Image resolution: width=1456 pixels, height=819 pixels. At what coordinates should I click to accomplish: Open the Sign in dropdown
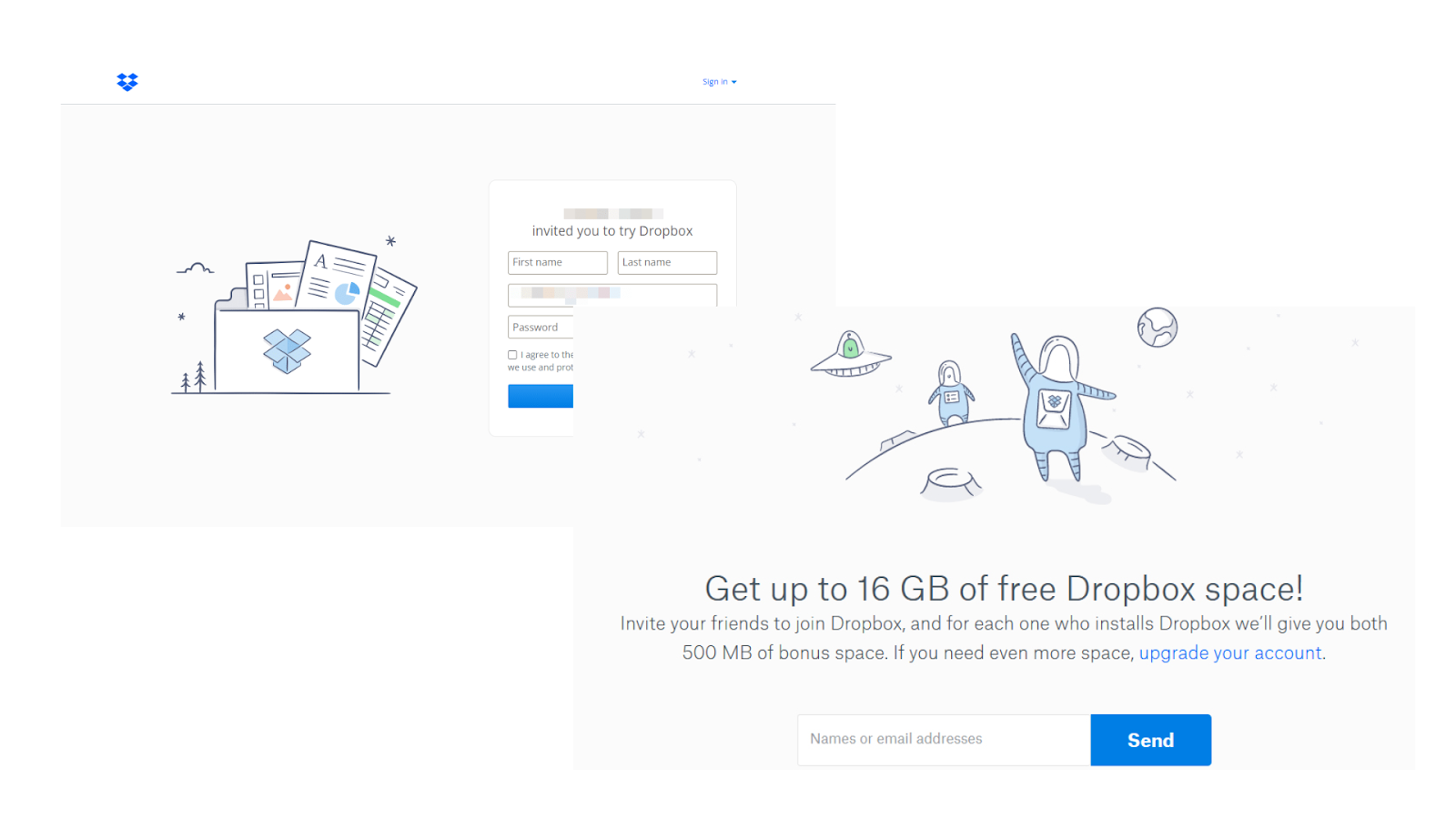pos(719,82)
